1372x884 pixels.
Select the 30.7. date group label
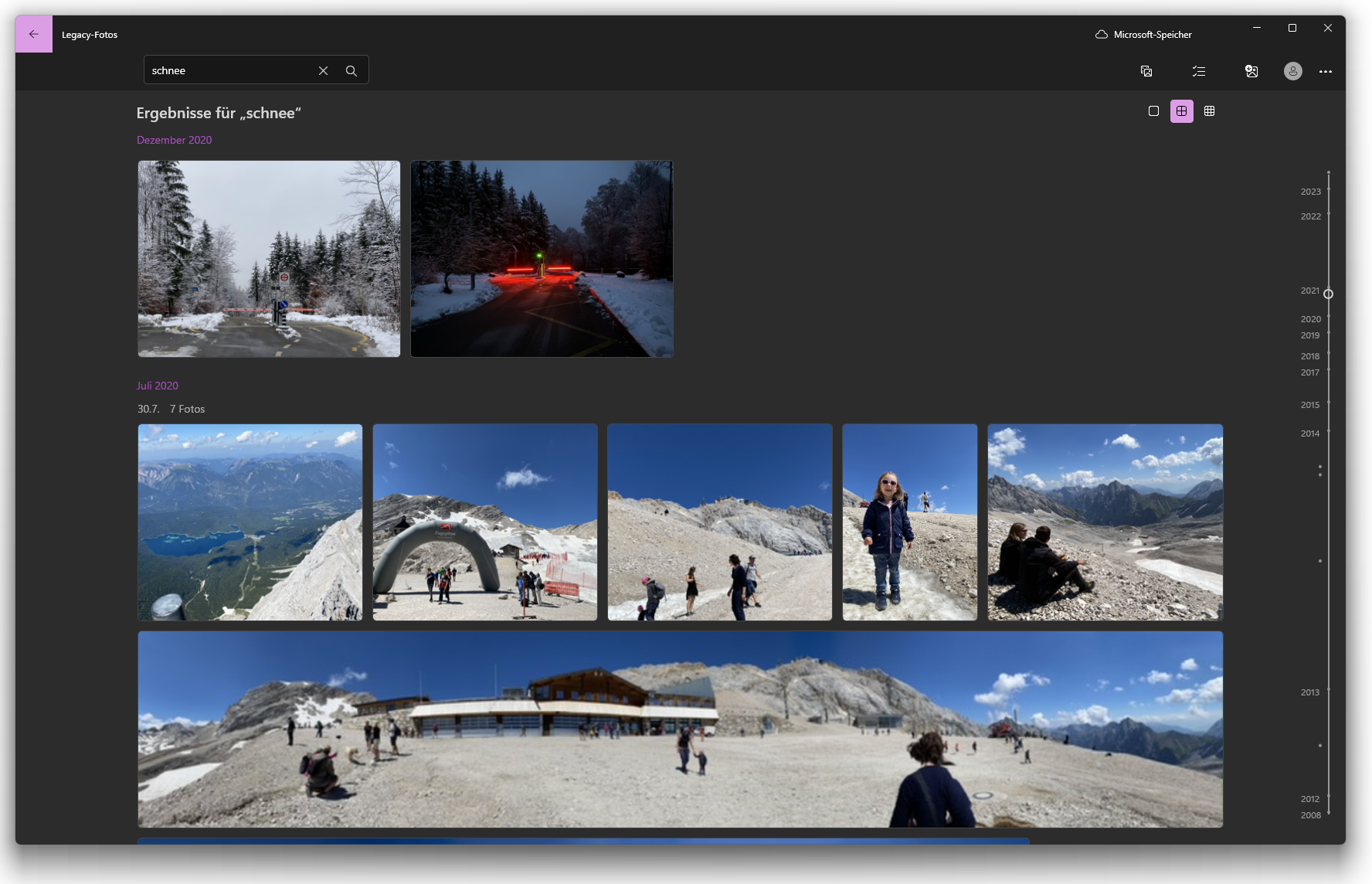tap(148, 409)
